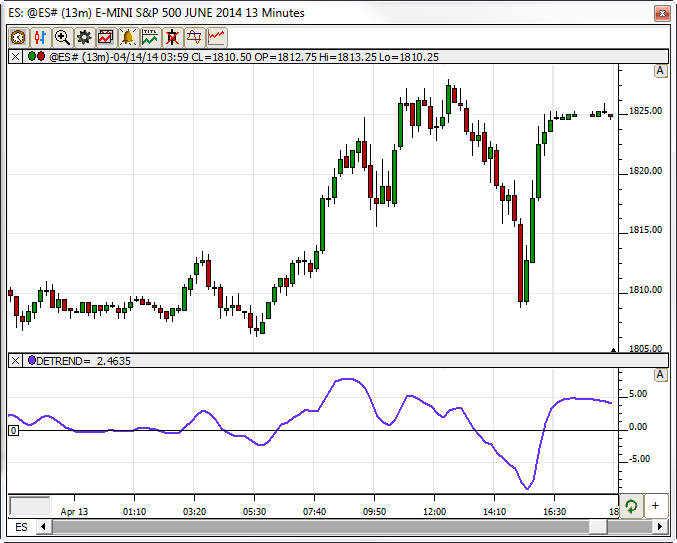Click the alert bell icon
677x543 pixels.
pyautogui.click(x=128, y=38)
